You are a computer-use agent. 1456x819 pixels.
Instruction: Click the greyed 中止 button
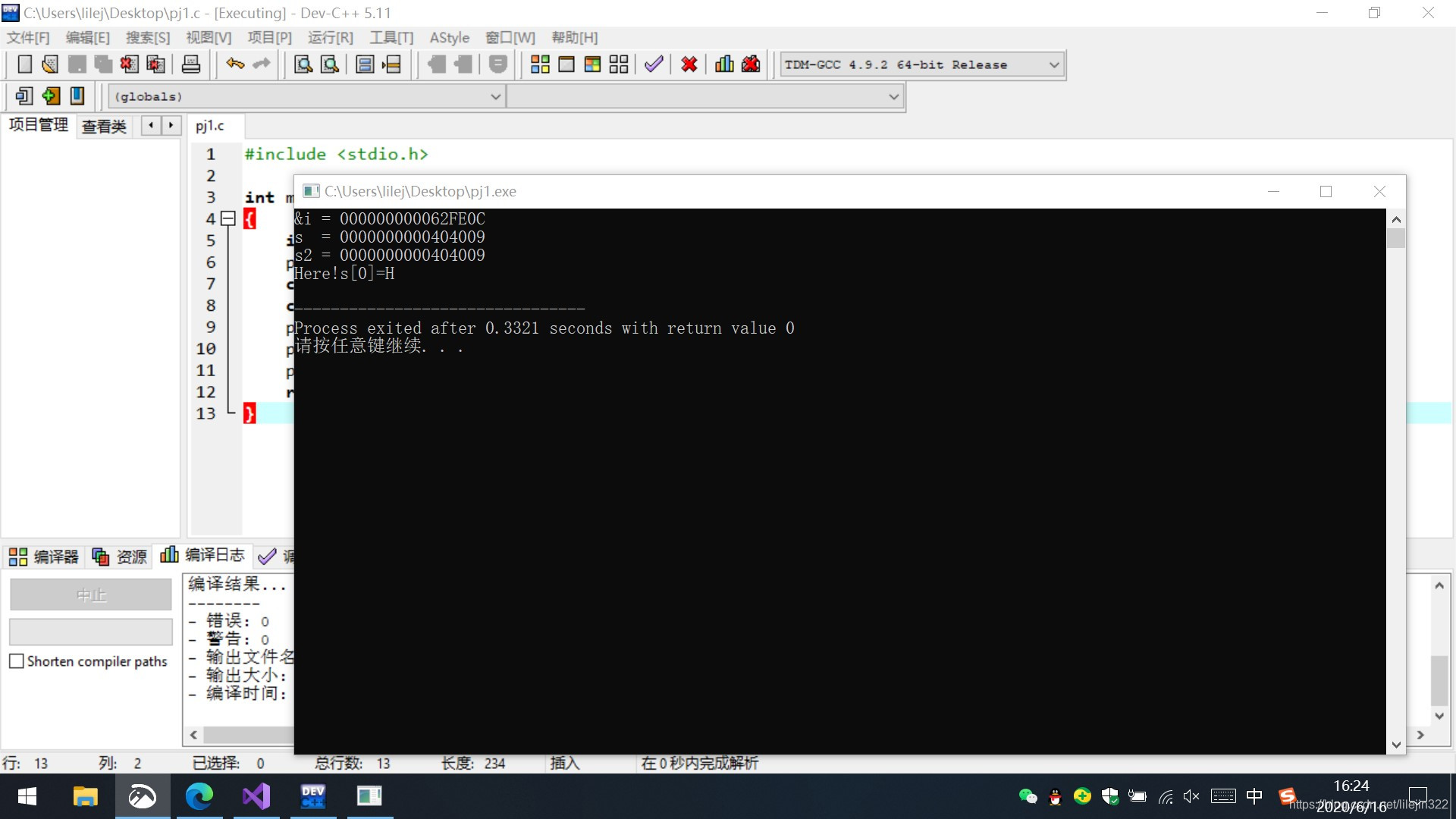[x=91, y=595]
